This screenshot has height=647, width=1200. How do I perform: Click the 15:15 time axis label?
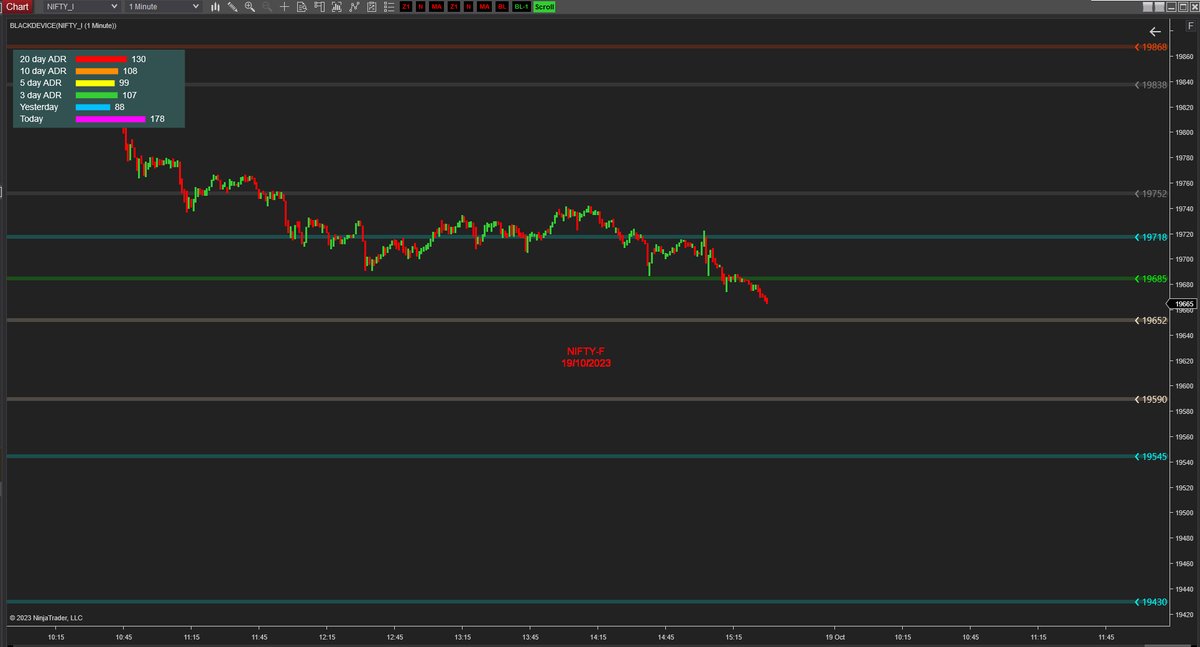pos(733,637)
